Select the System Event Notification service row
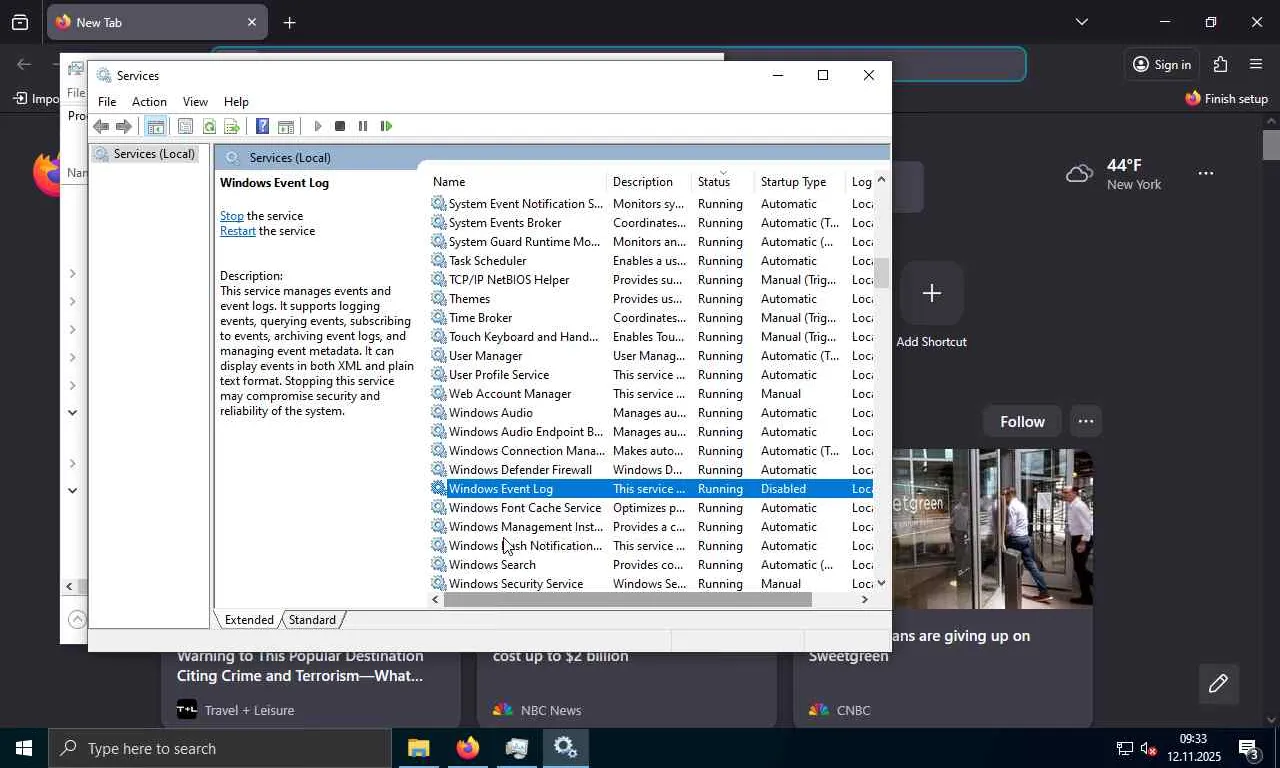The image size is (1280, 768). point(650,204)
